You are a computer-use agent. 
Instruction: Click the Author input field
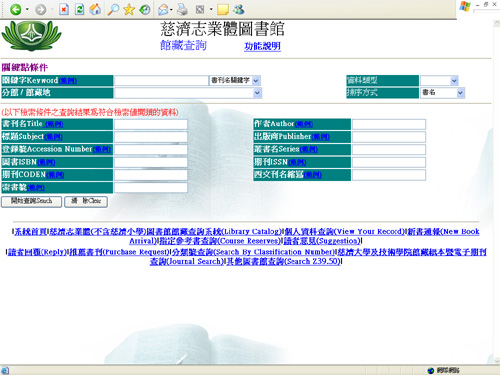pos(389,124)
